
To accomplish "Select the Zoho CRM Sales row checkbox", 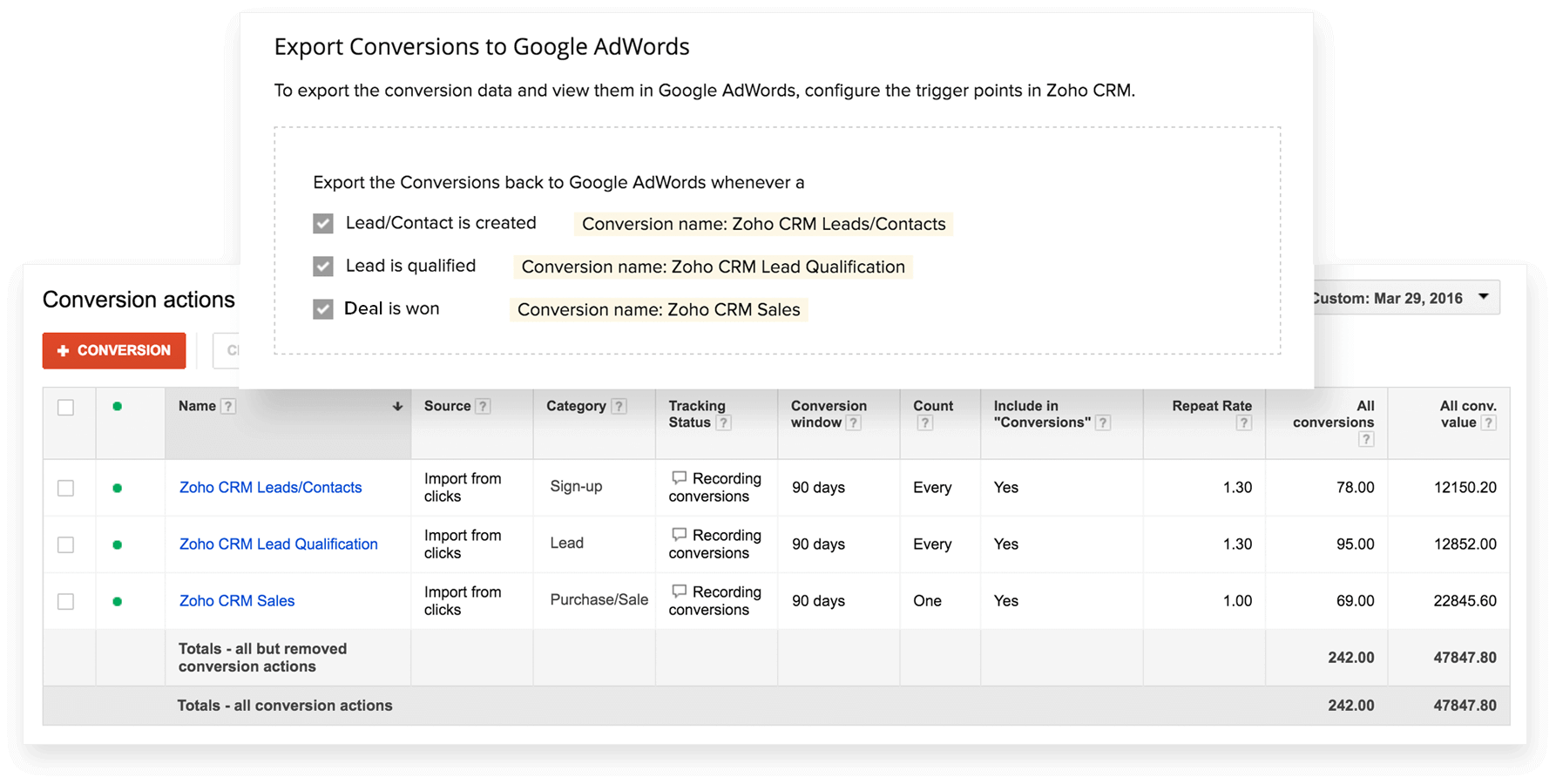I will point(66,601).
